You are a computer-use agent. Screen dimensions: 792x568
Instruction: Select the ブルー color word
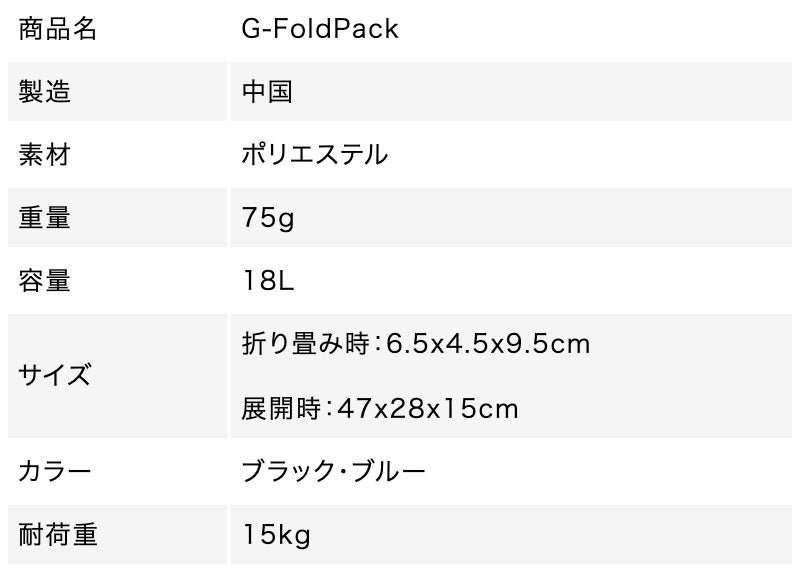pyautogui.click(x=386, y=471)
